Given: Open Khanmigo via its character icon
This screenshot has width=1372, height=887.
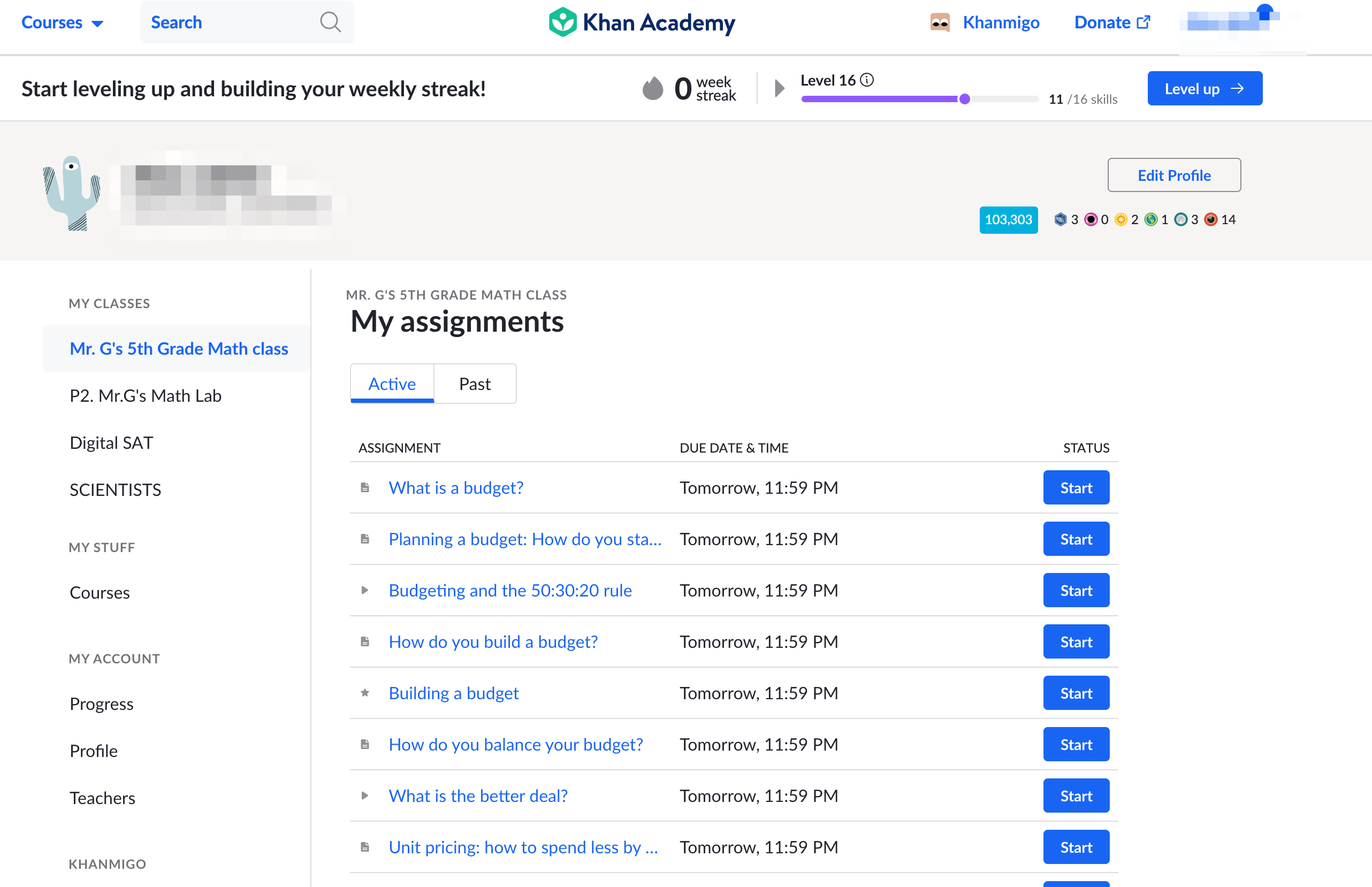Looking at the screenshot, I should pyautogui.click(x=940, y=22).
